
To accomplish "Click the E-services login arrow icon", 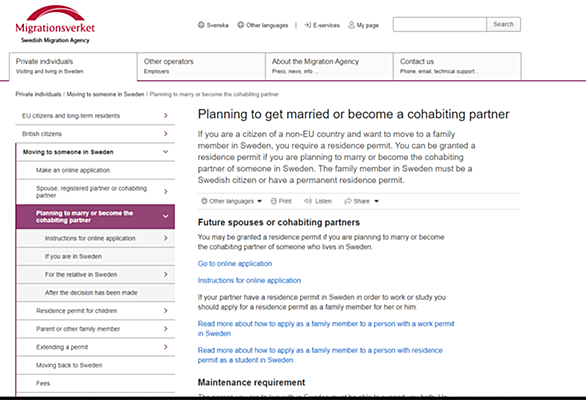I will [x=307, y=25].
